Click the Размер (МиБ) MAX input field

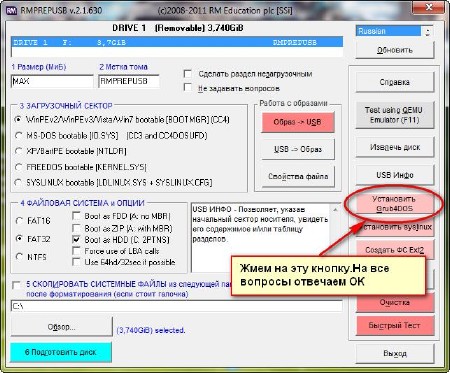point(52,81)
